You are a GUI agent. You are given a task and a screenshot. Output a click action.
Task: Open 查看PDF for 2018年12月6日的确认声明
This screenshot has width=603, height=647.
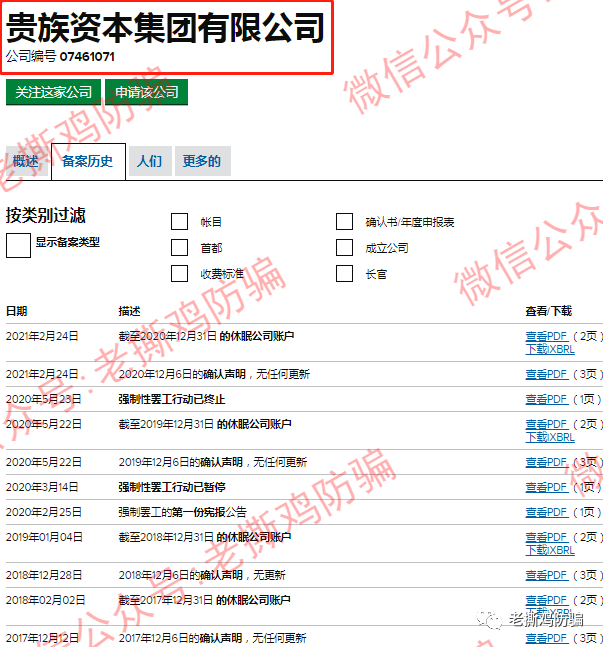click(x=547, y=575)
